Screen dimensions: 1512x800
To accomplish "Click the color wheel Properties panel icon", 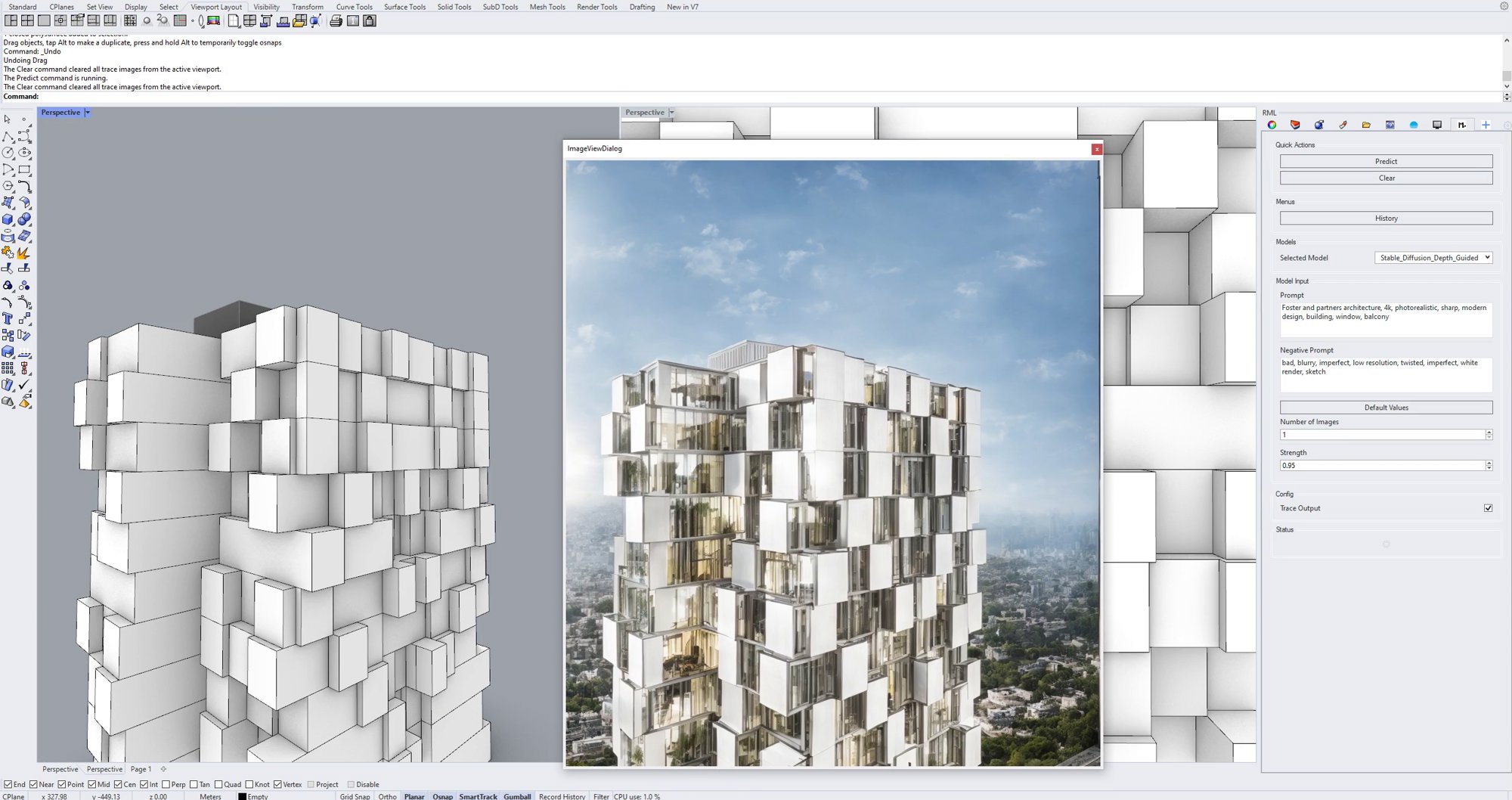I will 1272,125.
